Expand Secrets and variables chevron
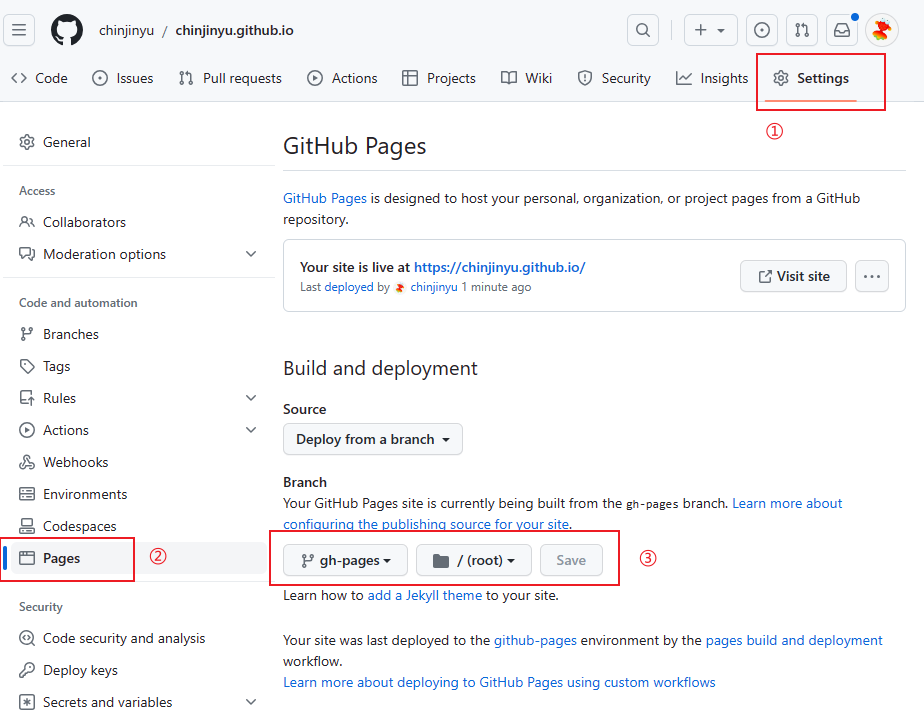924x722 pixels. point(251,702)
